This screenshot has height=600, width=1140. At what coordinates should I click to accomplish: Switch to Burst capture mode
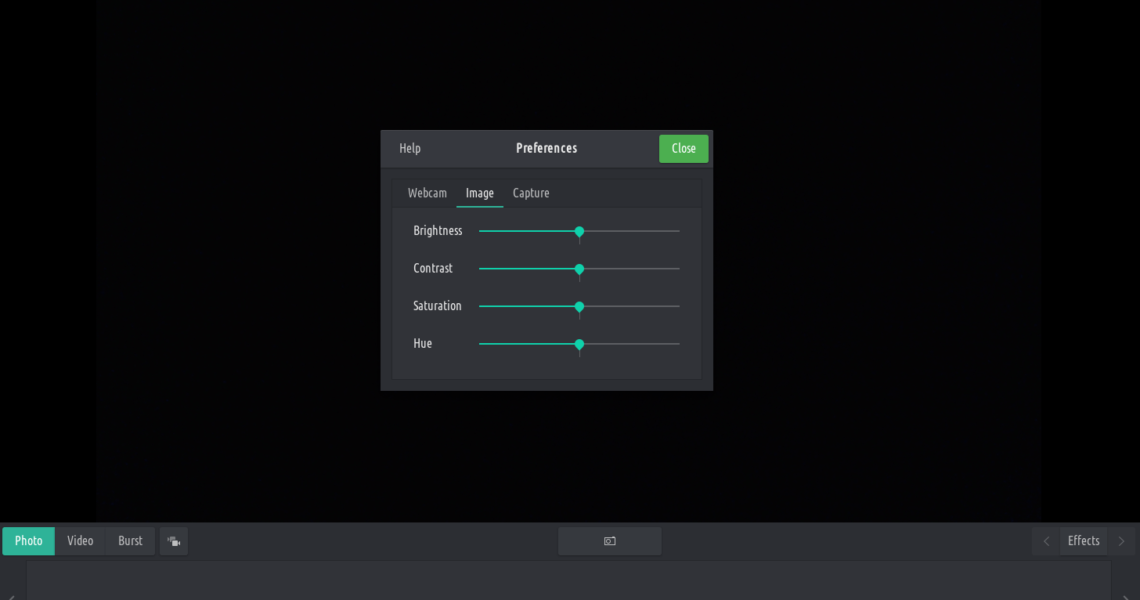click(130, 541)
